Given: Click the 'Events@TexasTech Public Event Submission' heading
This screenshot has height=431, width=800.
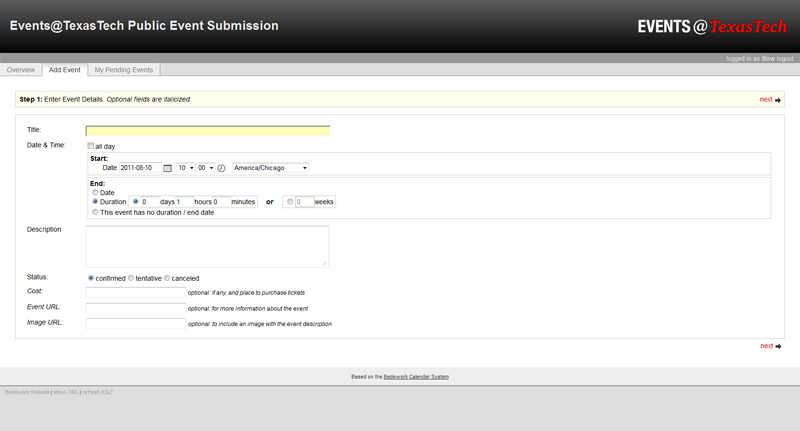Looking at the screenshot, I should point(144,26).
